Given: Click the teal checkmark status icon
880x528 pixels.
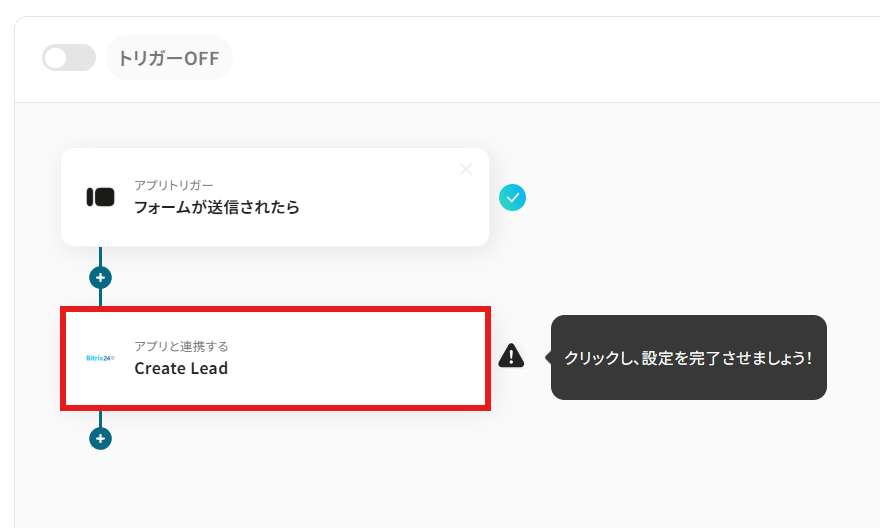Looking at the screenshot, I should point(512,197).
